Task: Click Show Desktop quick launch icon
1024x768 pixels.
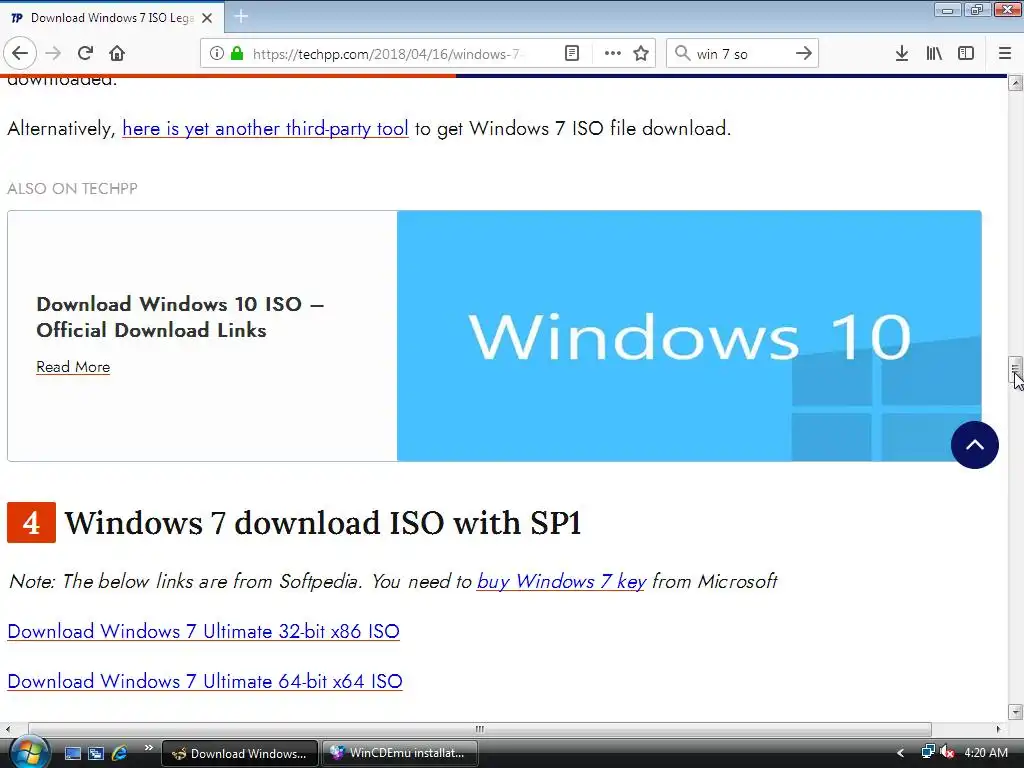Action: coord(72,754)
